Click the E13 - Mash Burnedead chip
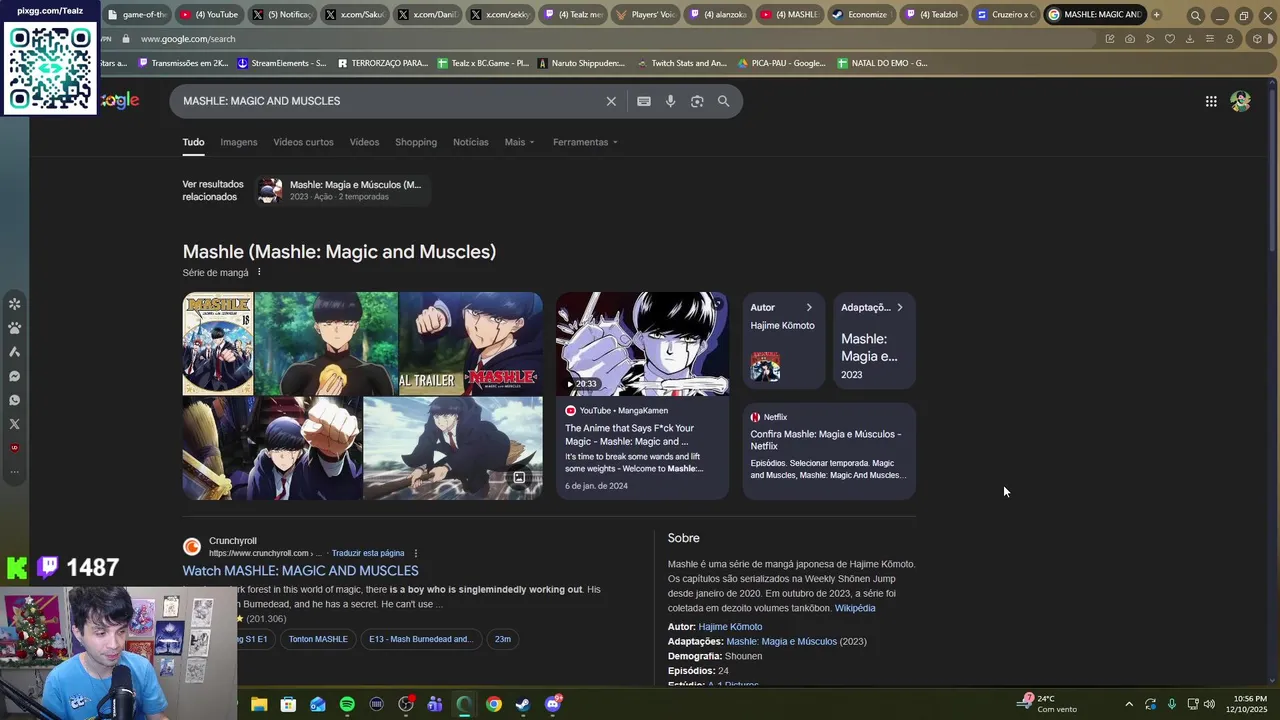Viewport: 1280px width, 720px height. pos(420,639)
